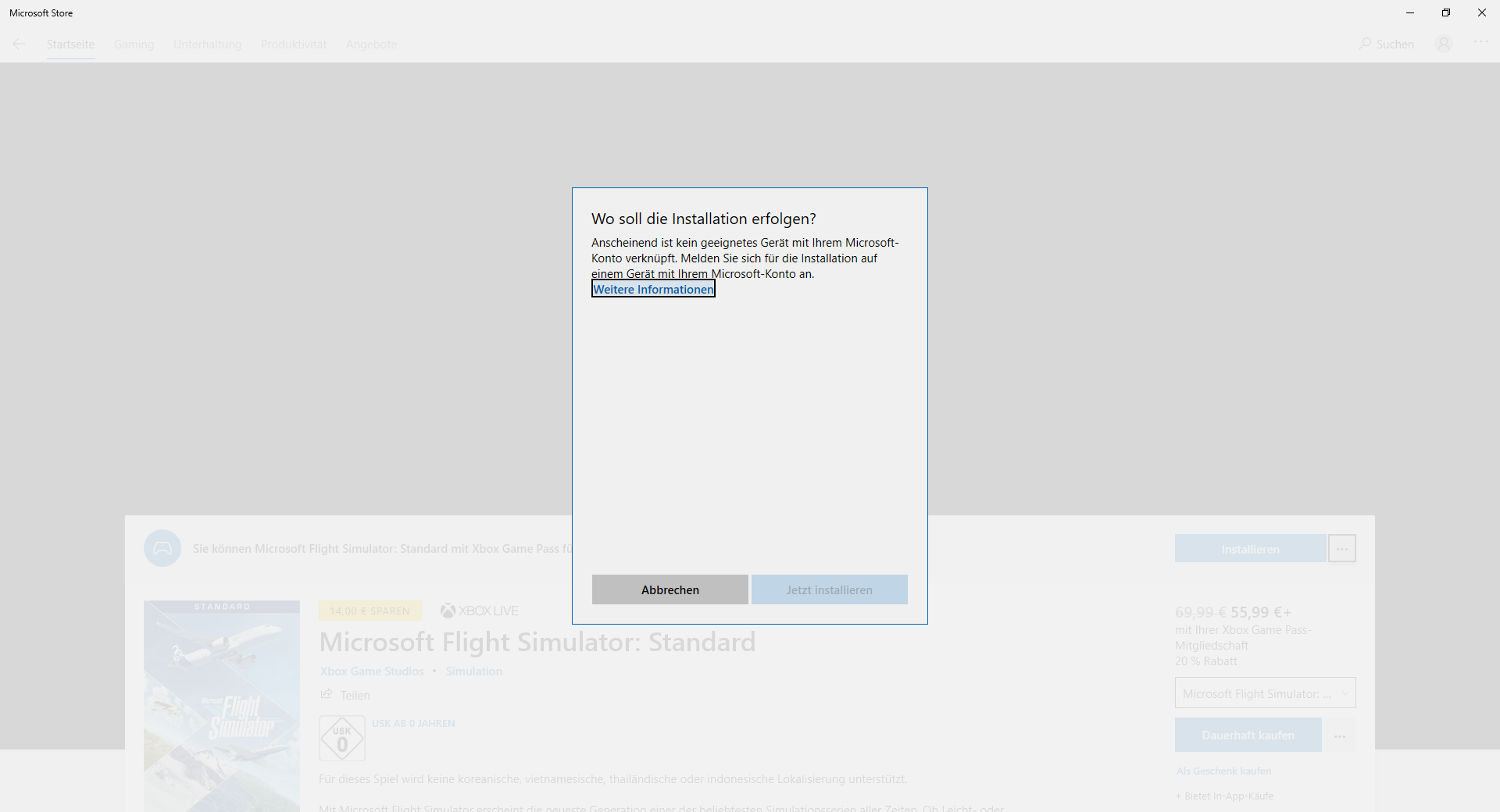Viewport: 1500px width, 812px height.
Task: Click the USK 0 rating icon
Action: tap(342, 738)
